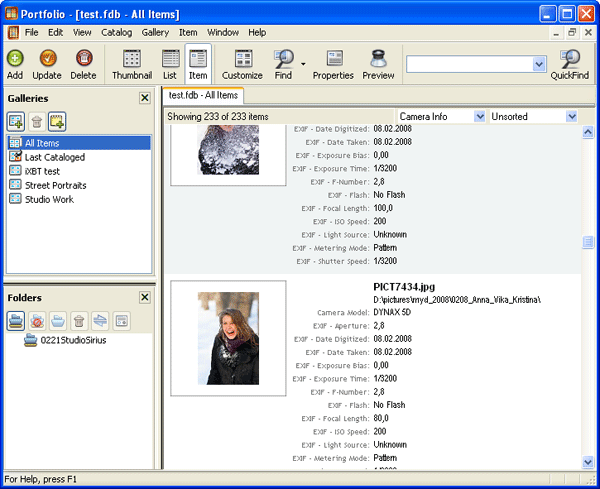The height and width of the screenshot is (489, 600).
Task: Open the View menu
Action: point(82,33)
